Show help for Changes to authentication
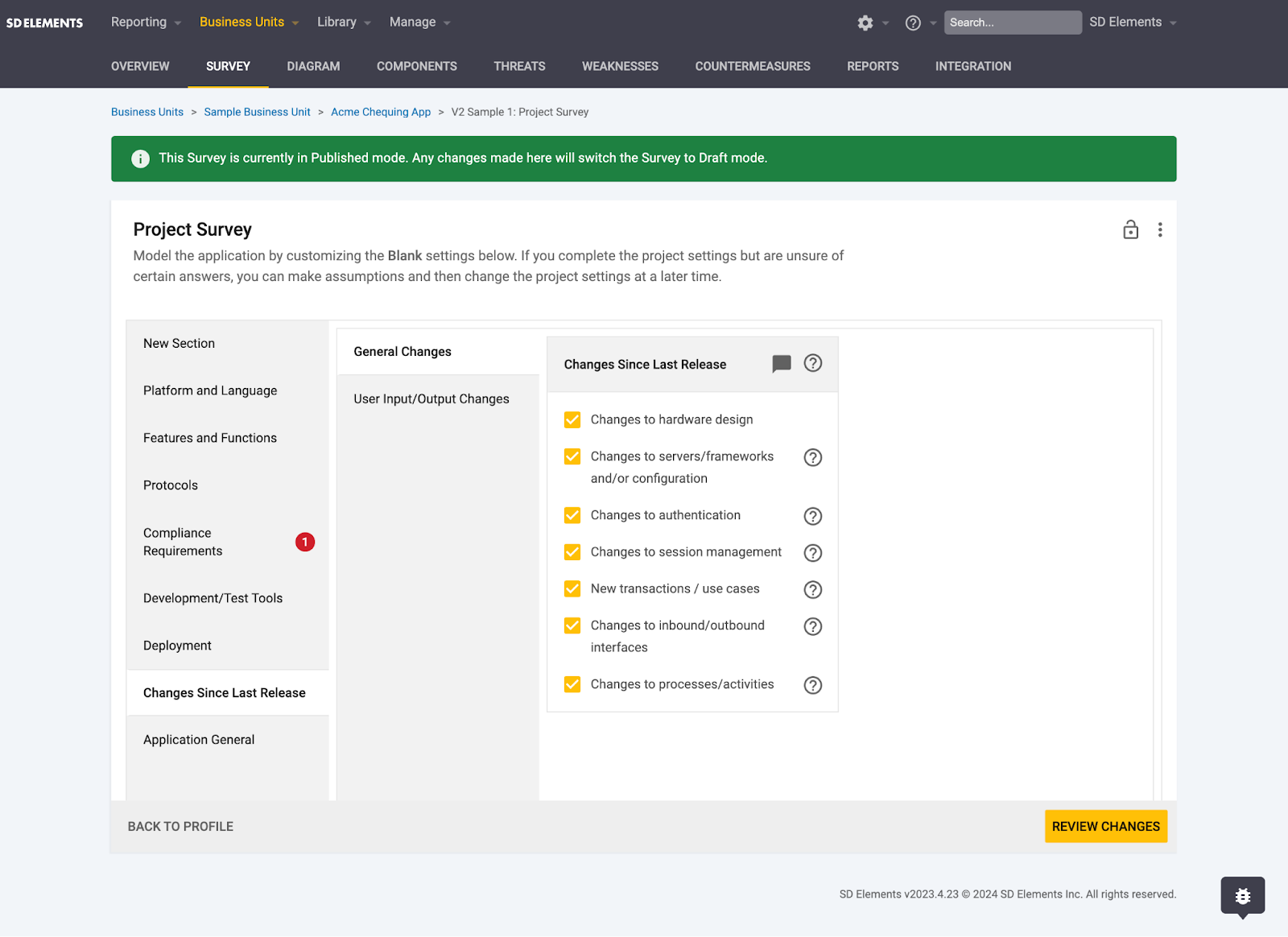The image size is (1288, 937). (x=813, y=516)
